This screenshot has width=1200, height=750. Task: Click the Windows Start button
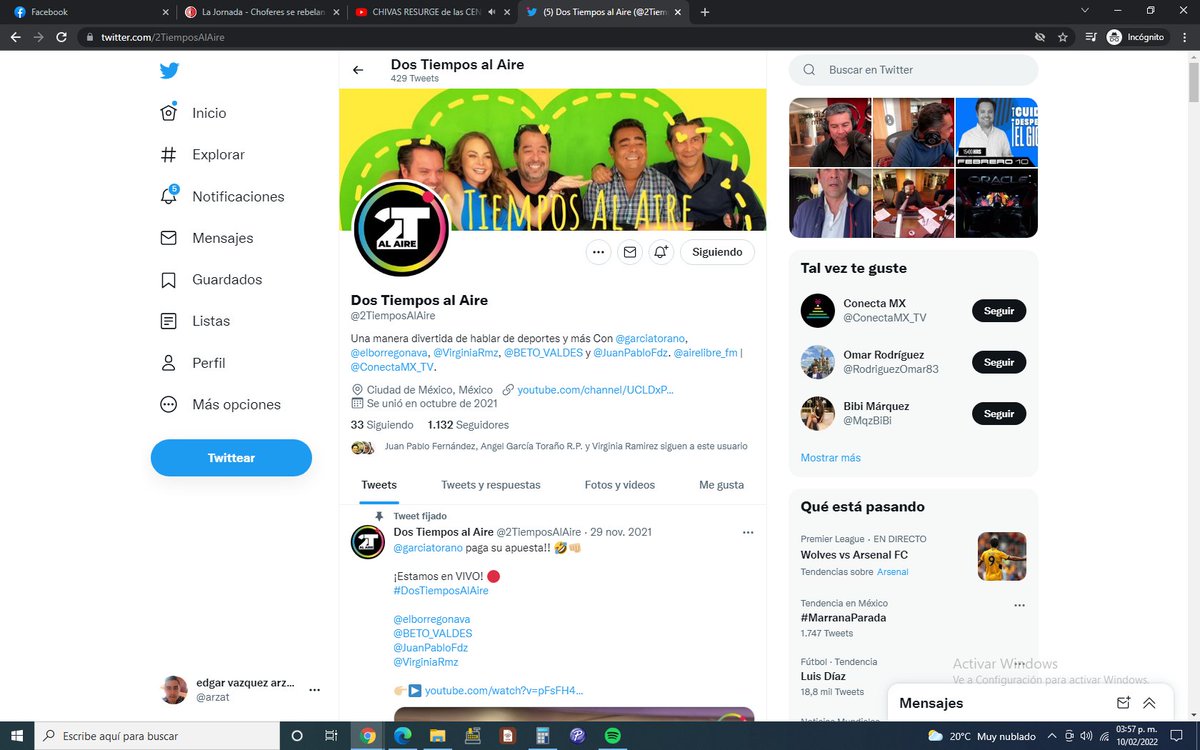[17, 736]
